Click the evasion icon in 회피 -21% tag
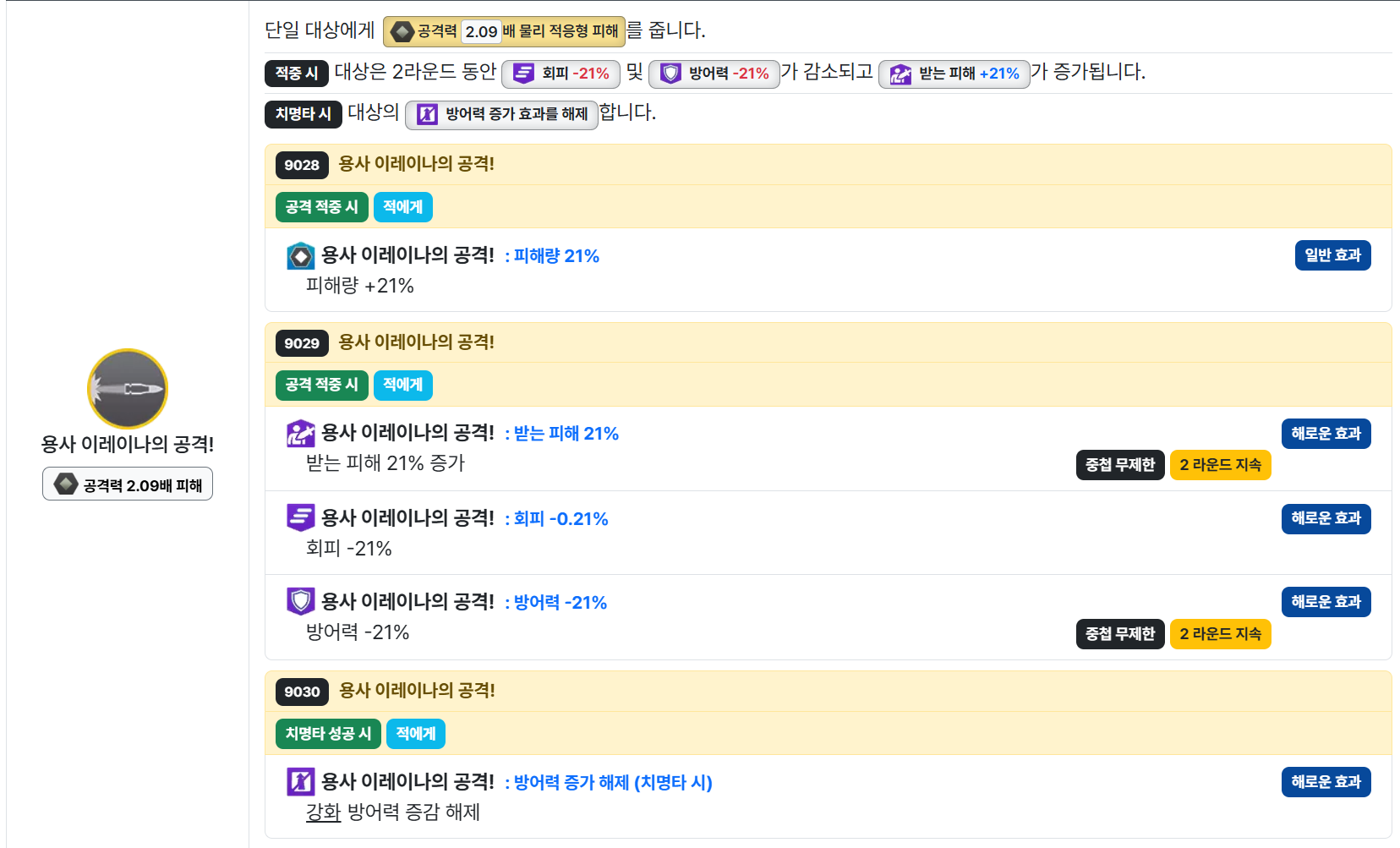This screenshot has width=1400, height=848. [x=523, y=74]
